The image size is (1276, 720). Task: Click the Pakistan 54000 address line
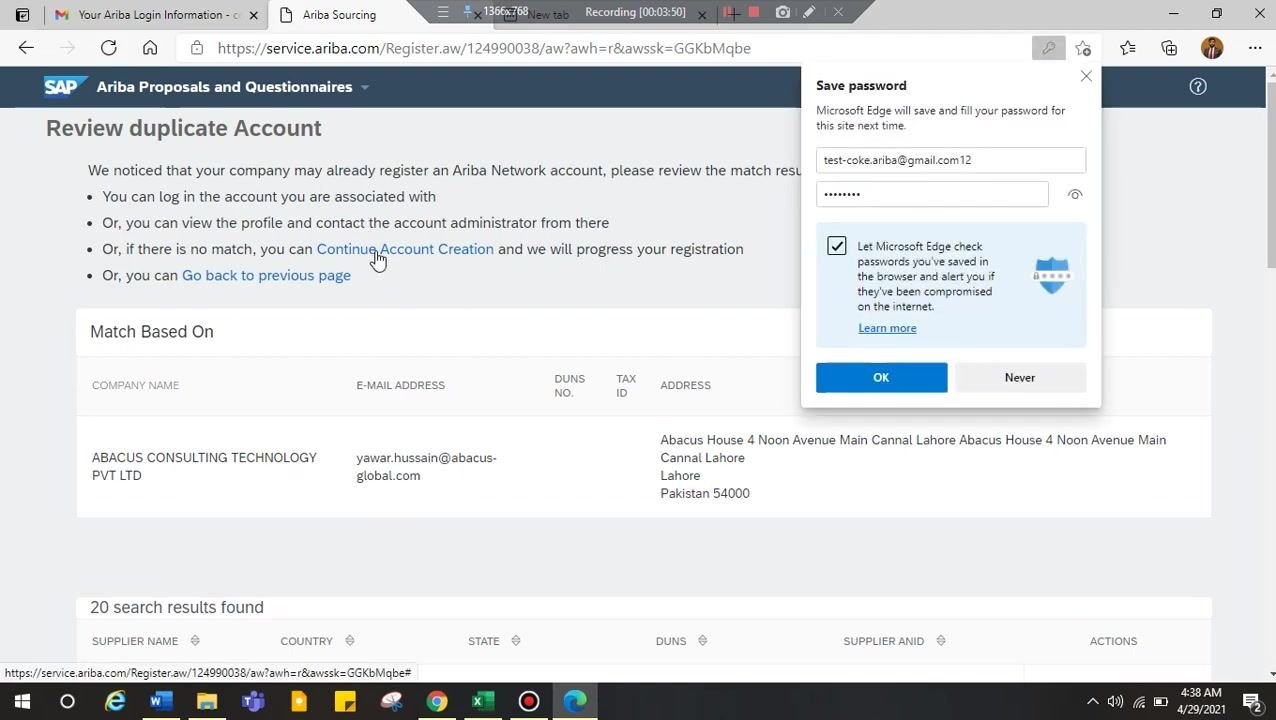[x=705, y=493]
